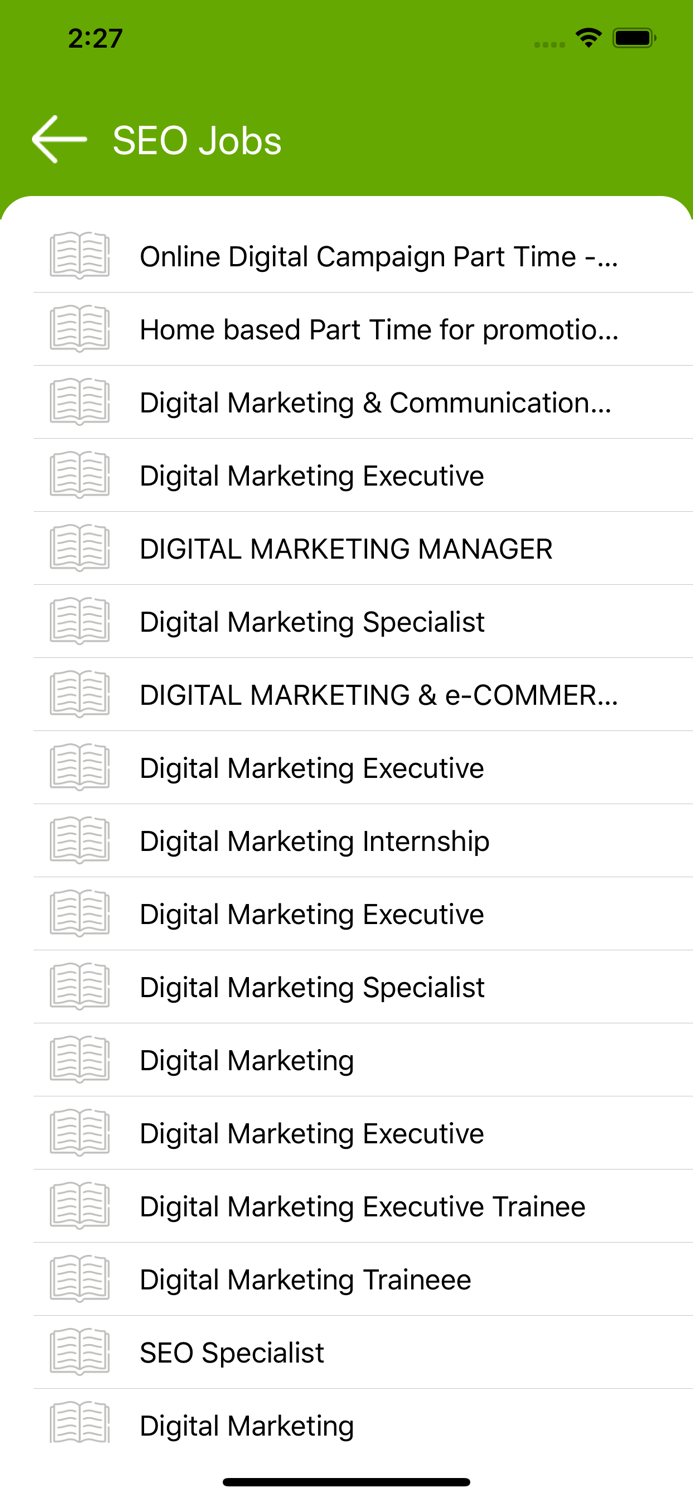693x1500 pixels.
Task: Click book icon beside SEO Specialist
Action: click(x=80, y=1352)
